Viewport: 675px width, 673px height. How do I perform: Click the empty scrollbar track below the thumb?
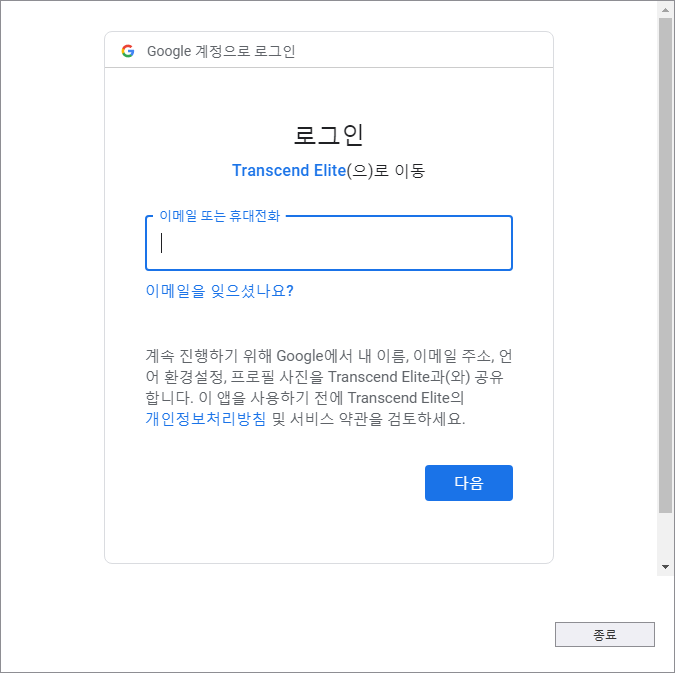[666, 536]
